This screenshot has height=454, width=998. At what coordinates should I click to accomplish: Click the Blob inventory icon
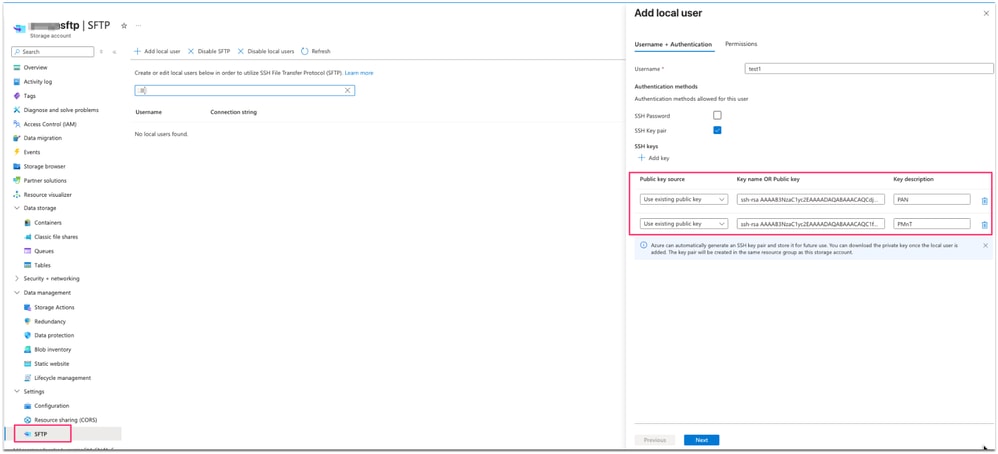pyautogui.click(x=27, y=350)
